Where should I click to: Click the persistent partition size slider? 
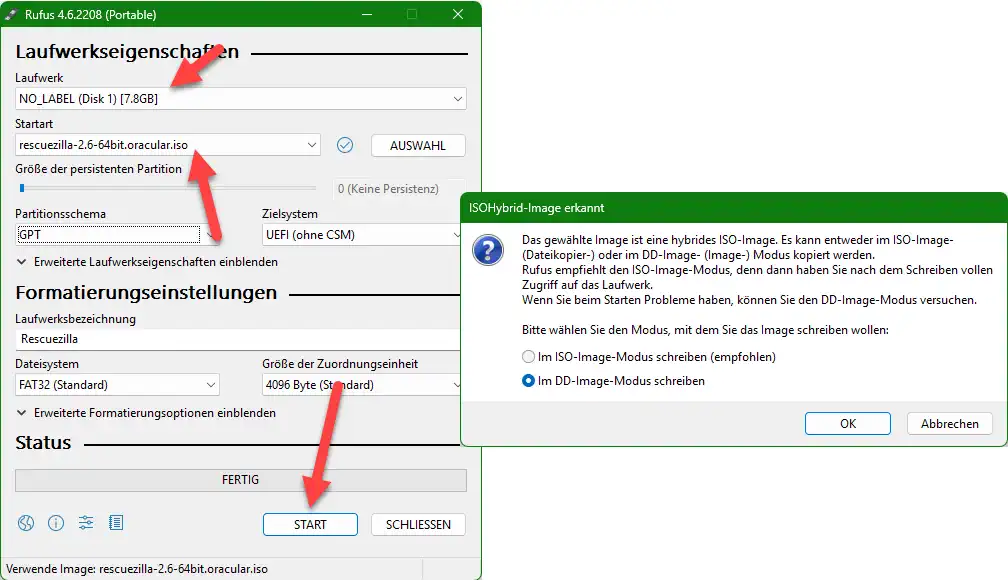(167, 188)
